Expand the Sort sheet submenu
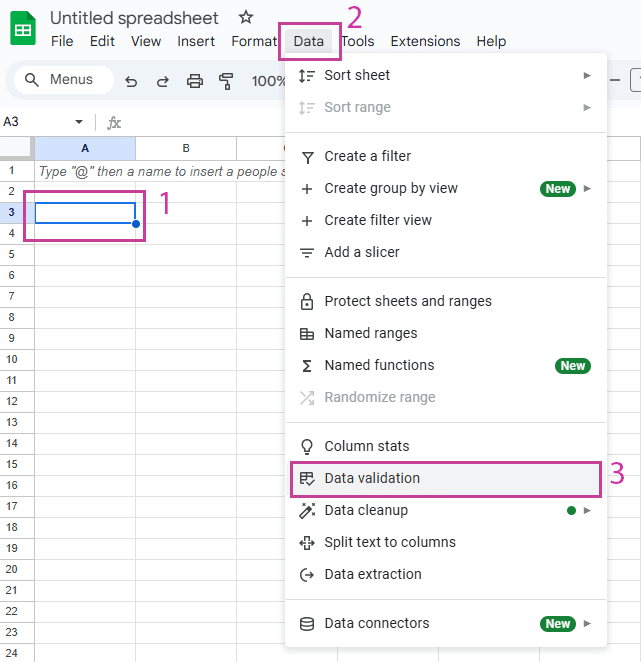The width and height of the screenshot is (641, 662). (587, 75)
